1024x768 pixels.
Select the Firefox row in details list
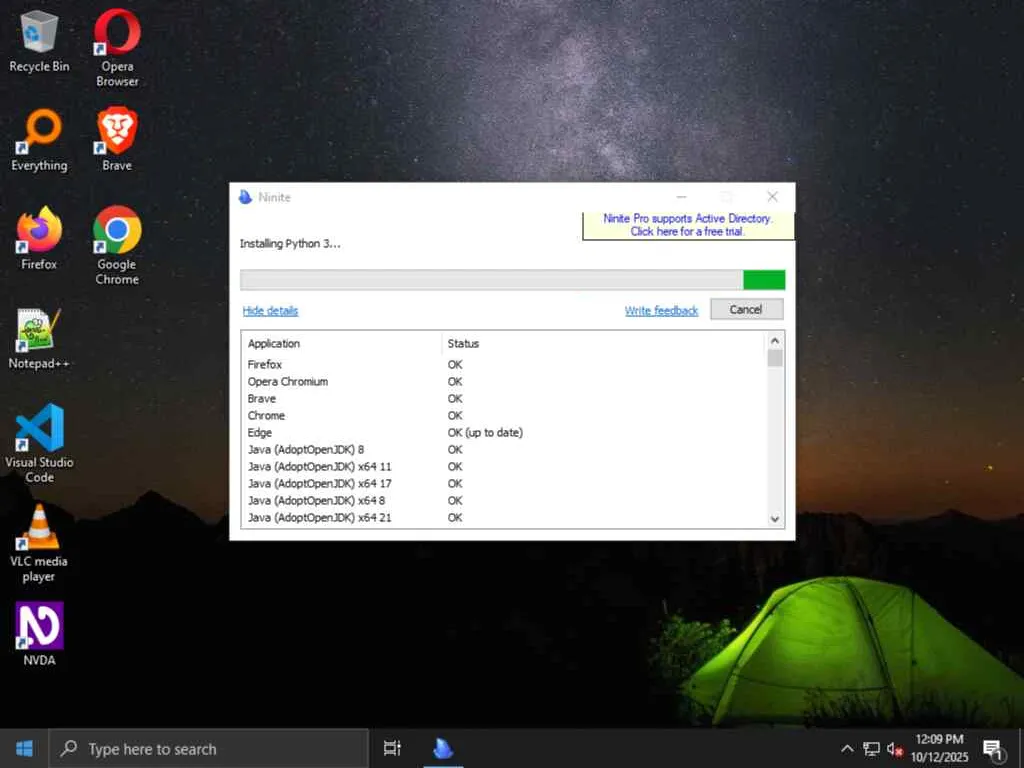tap(504, 364)
